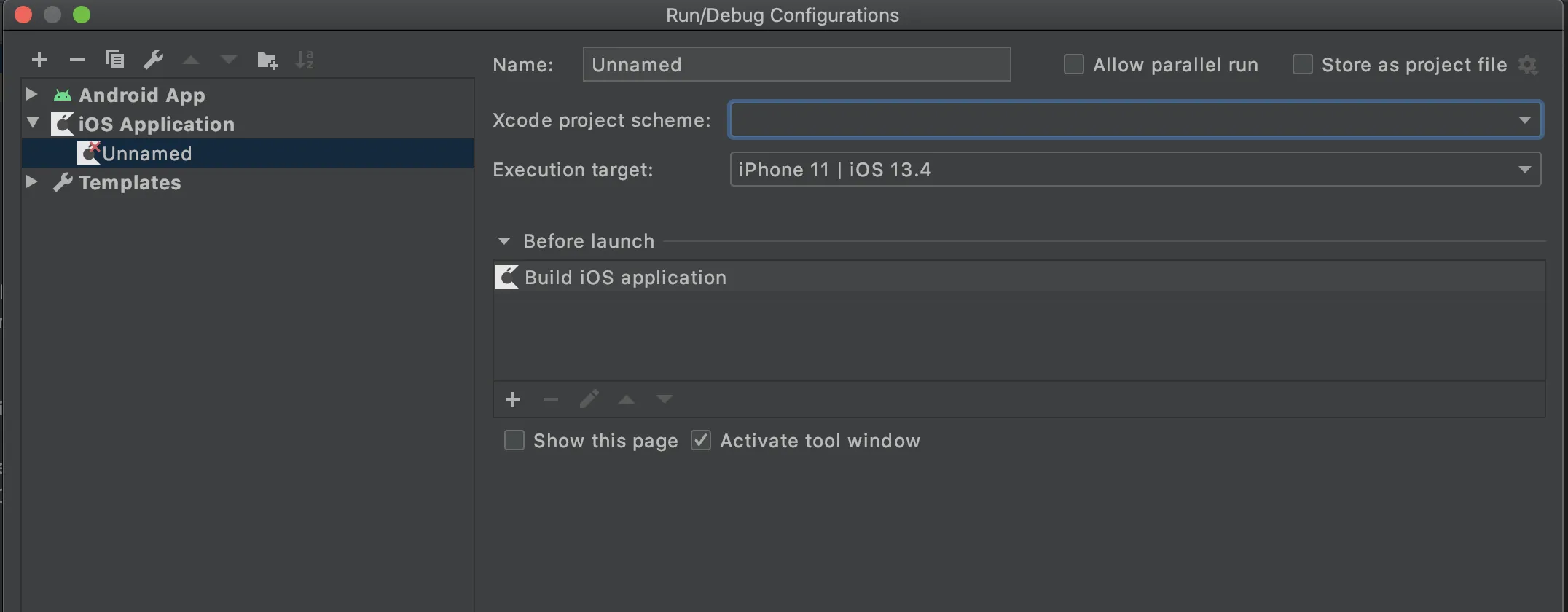Collapse the iOS Application node
The height and width of the screenshot is (612, 1568).
tap(33, 123)
